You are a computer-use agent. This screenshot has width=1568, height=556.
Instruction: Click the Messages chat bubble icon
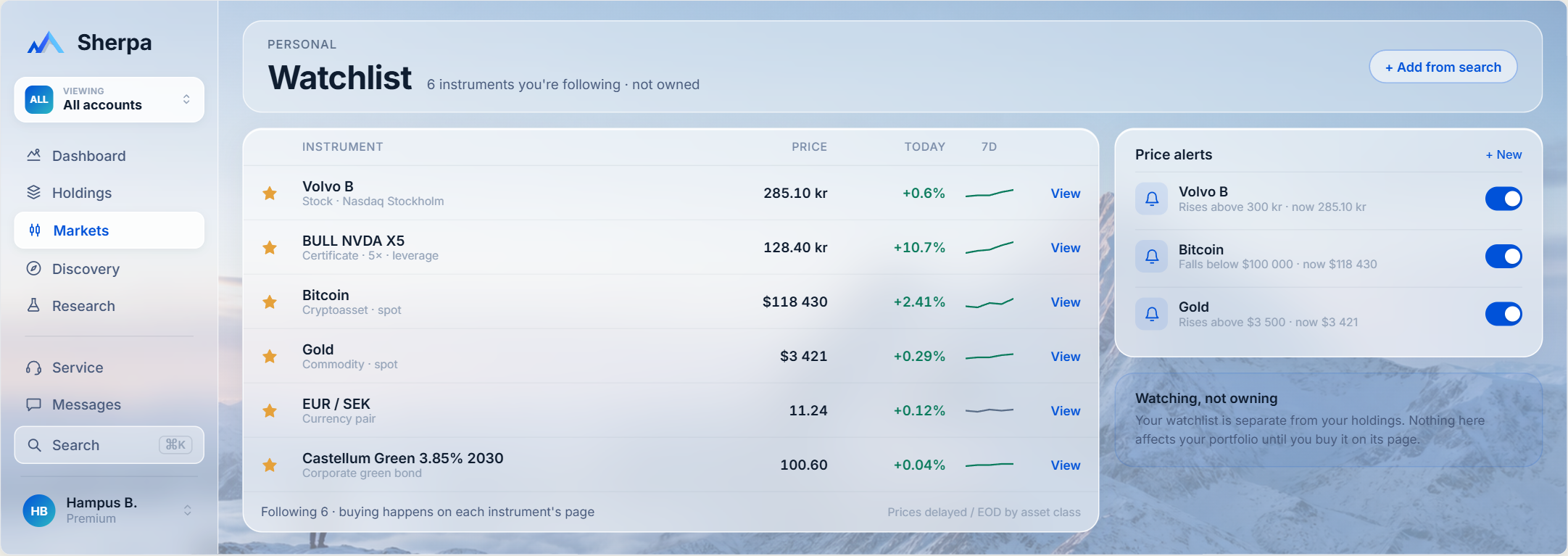tap(33, 404)
